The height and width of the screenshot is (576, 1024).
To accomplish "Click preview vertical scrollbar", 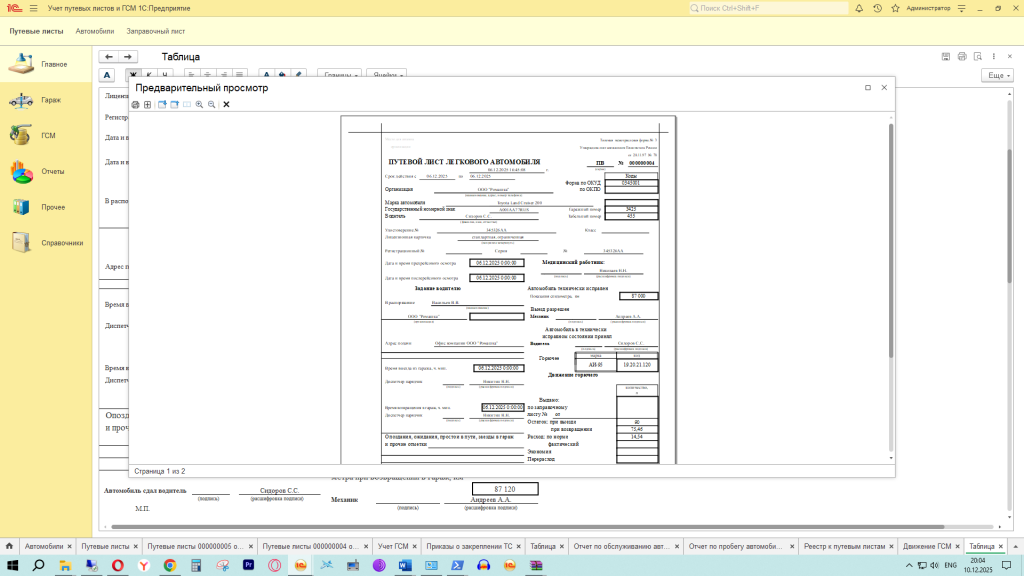I will click(x=890, y=242).
